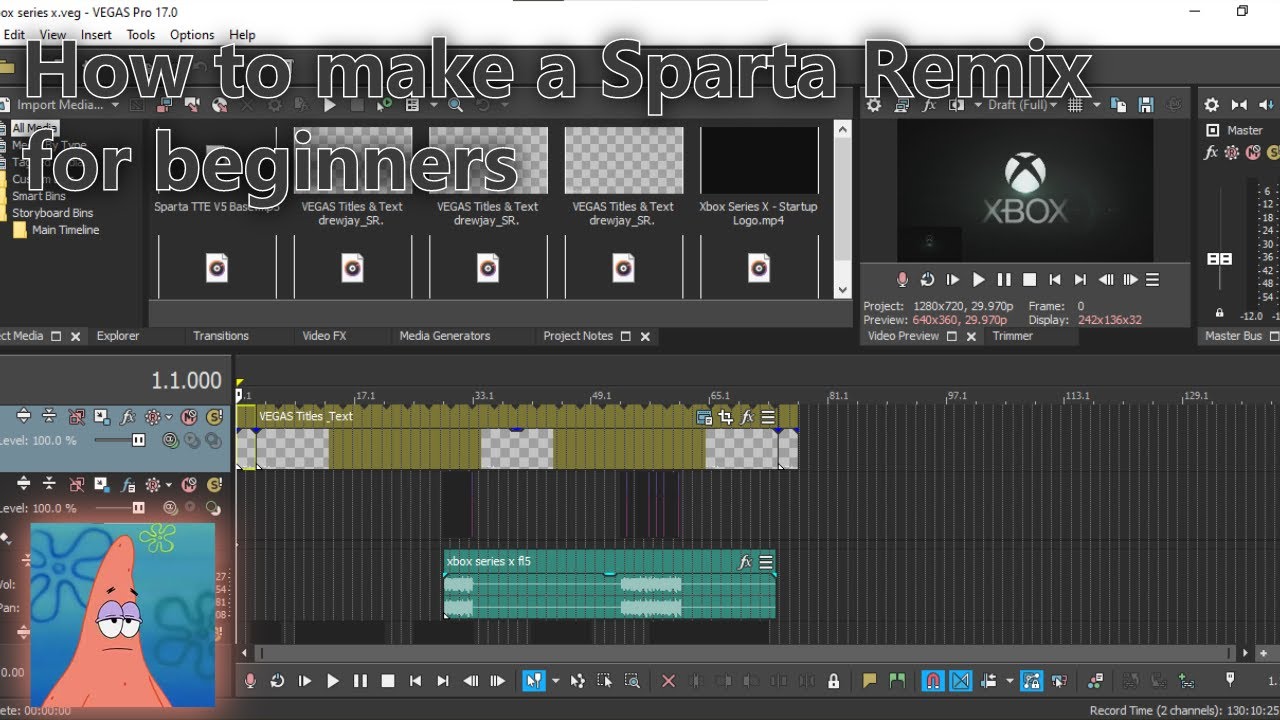Open the Insert menu
The height and width of the screenshot is (720, 1280).
[96, 34]
